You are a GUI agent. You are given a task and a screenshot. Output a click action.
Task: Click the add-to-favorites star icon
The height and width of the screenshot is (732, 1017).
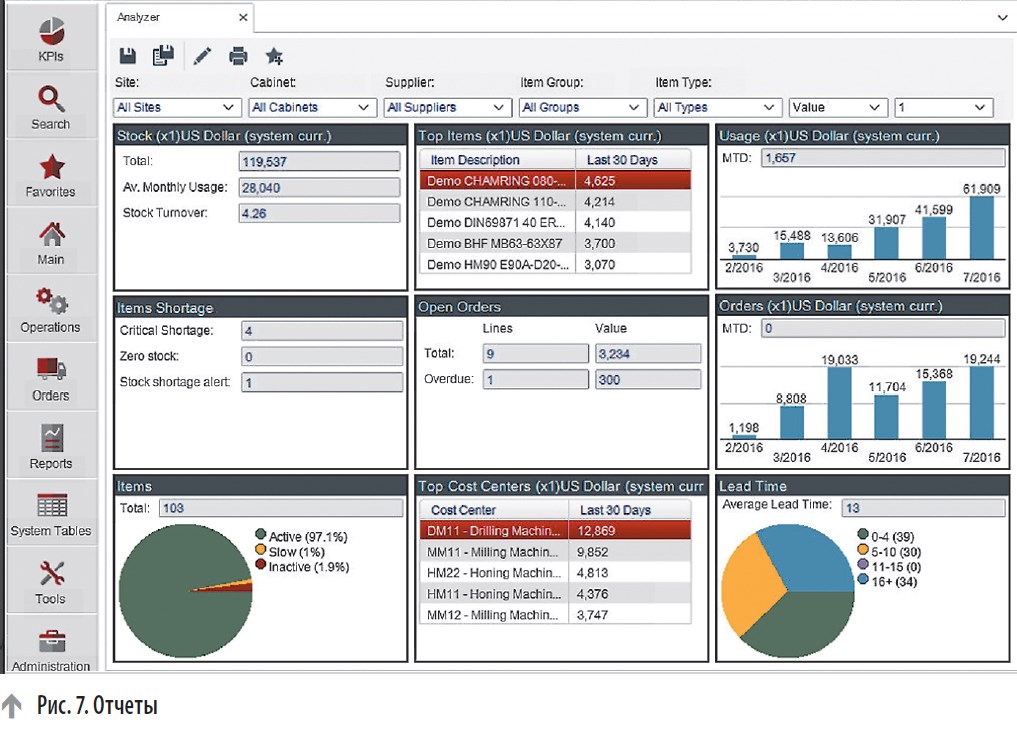(x=274, y=56)
